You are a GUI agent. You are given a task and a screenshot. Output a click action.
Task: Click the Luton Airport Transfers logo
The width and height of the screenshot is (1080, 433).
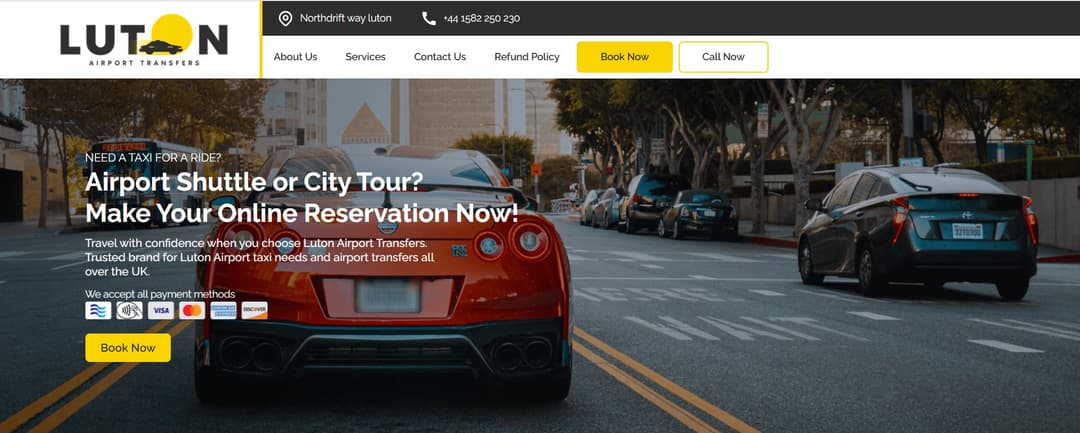click(144, 39)
